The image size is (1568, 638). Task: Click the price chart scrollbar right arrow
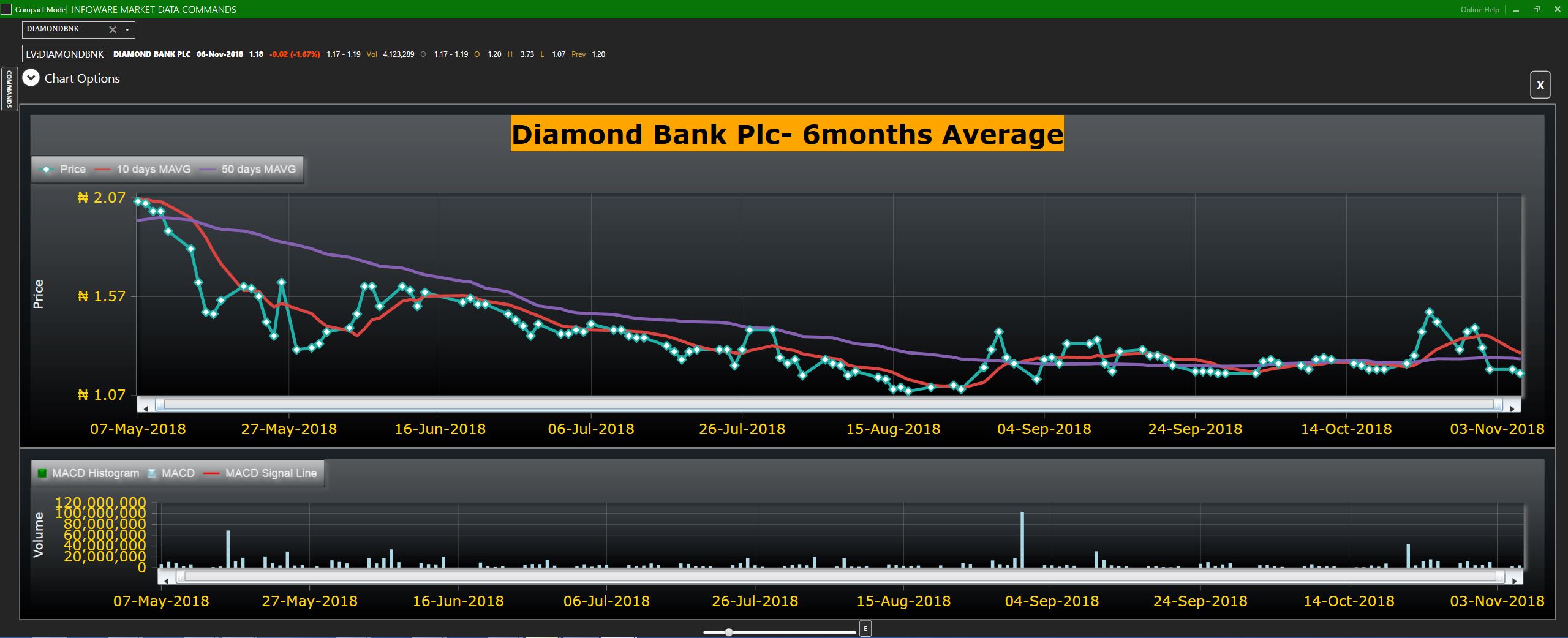[1512, 408]
